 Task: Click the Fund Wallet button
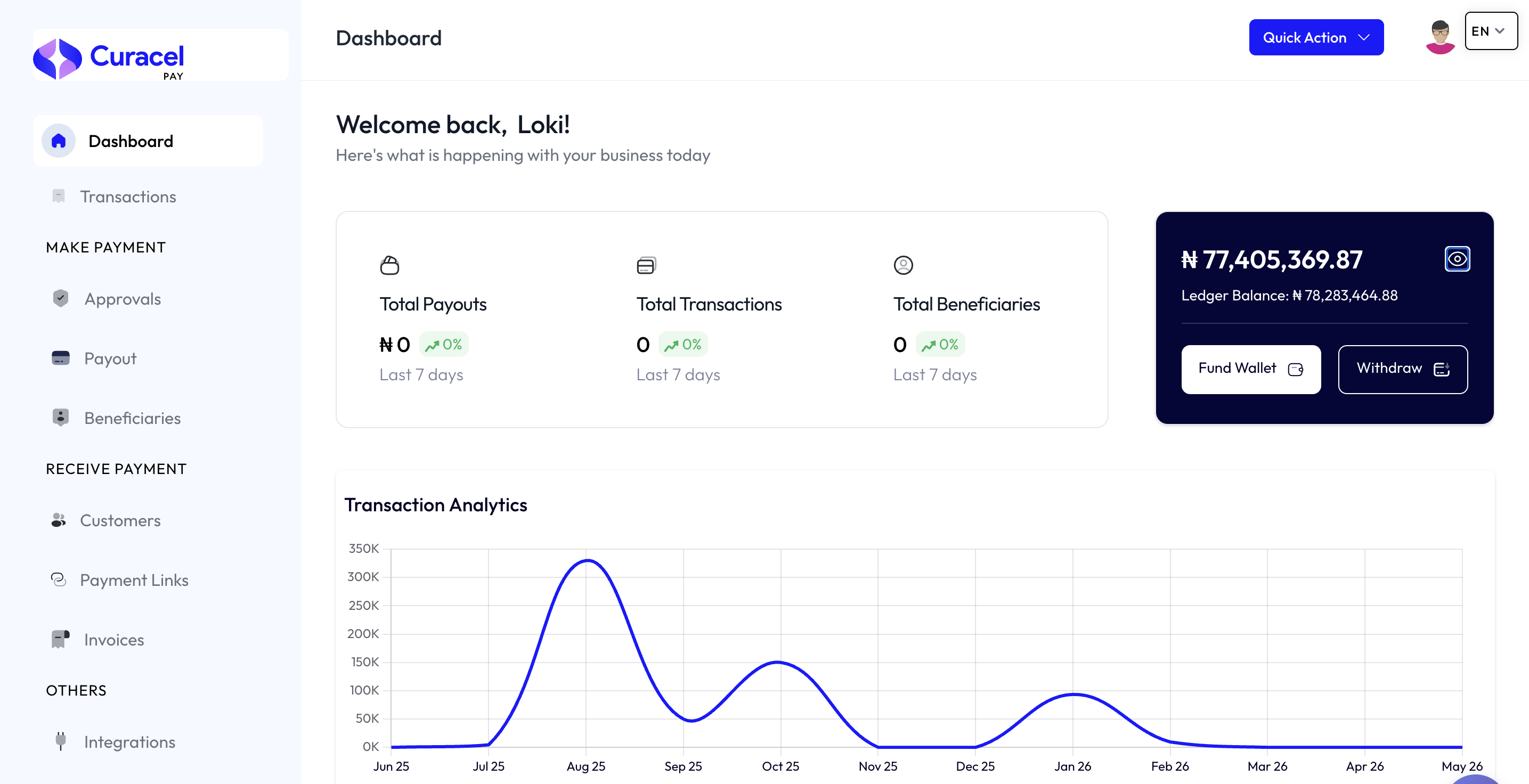[x=1250, y=369]
